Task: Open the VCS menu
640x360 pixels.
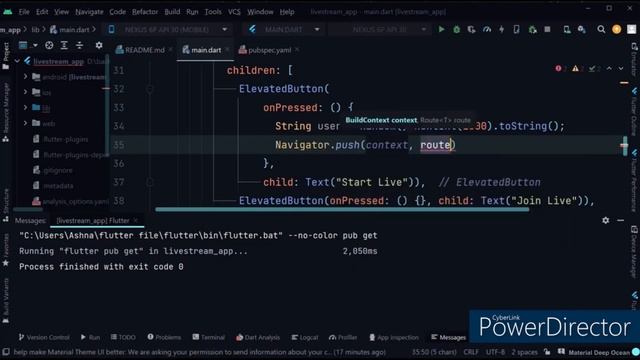Action: (234, 12)
